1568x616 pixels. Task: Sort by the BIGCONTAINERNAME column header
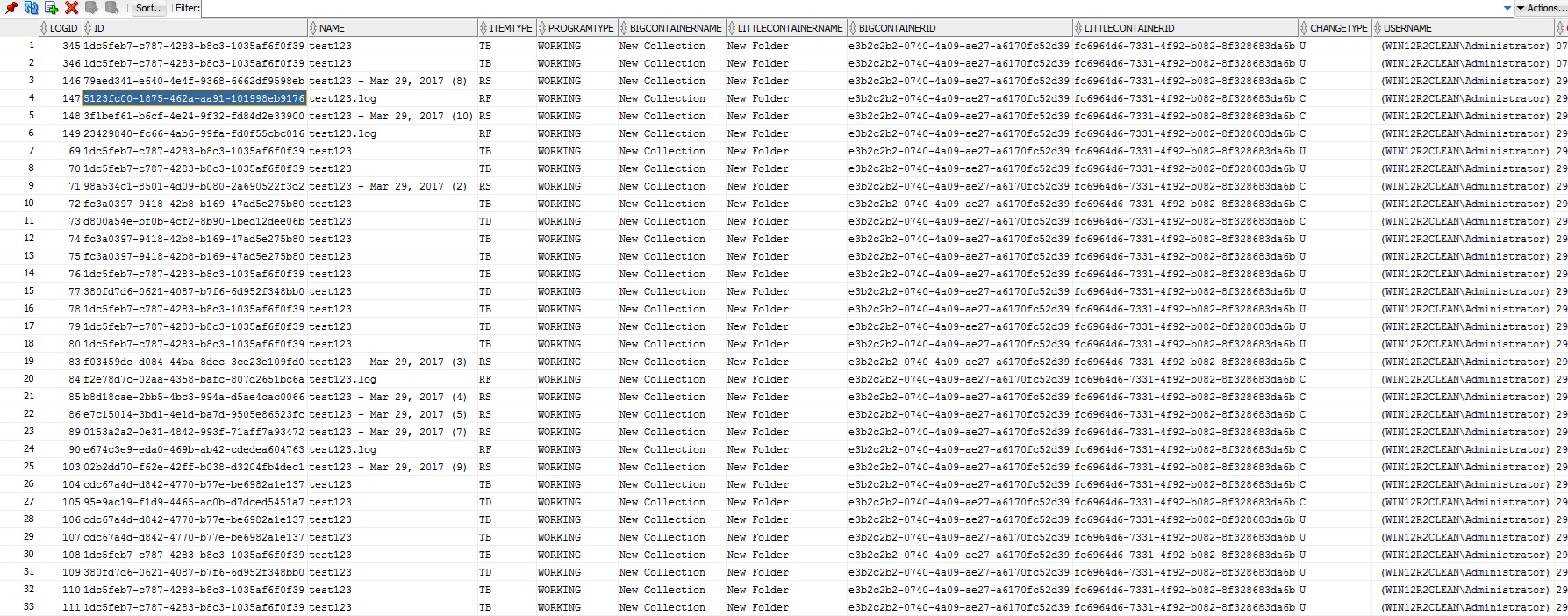coord(671,28)
